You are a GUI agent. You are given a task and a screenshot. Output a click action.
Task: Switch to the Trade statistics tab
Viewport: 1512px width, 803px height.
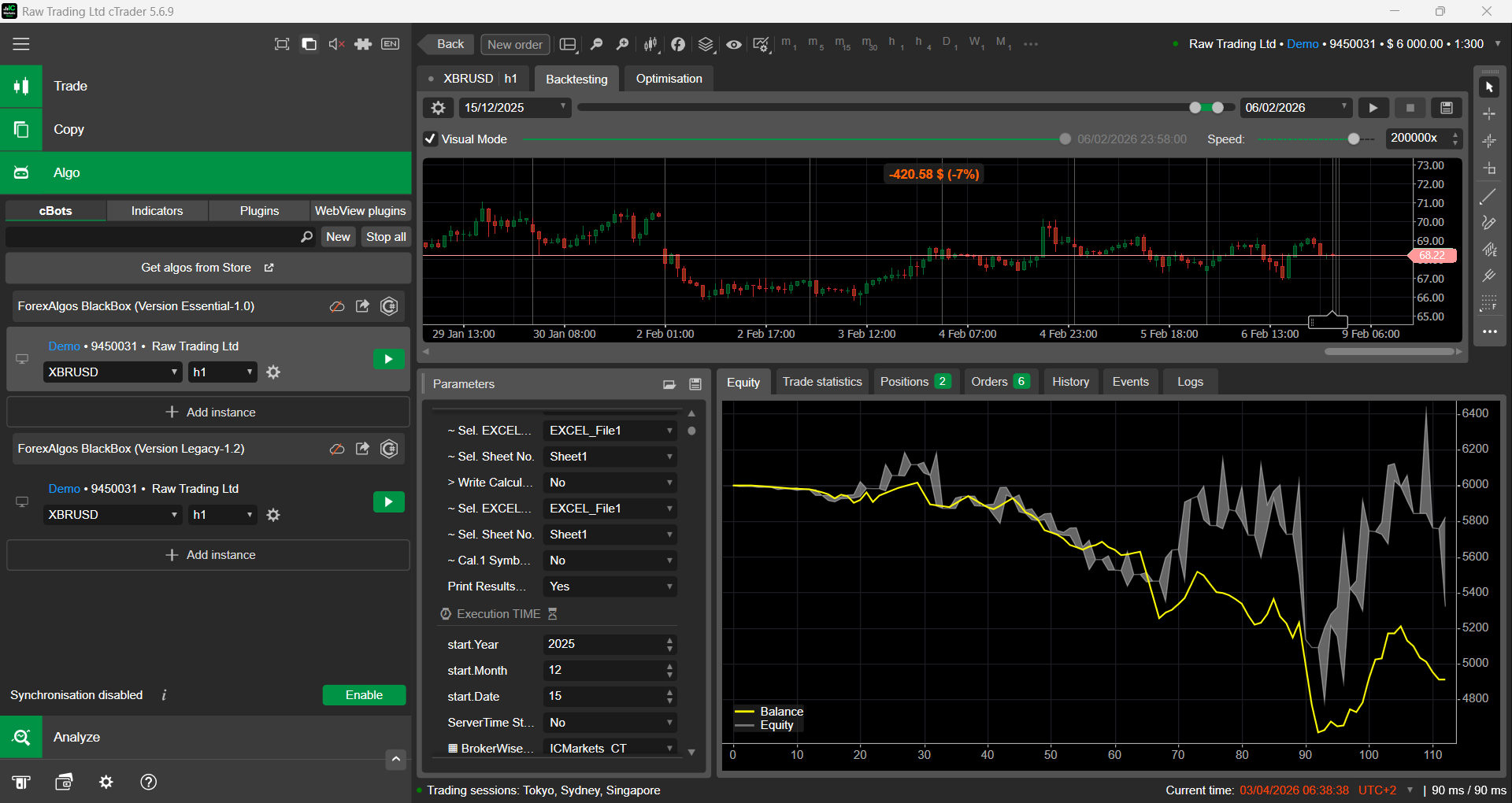coord(821,382)
